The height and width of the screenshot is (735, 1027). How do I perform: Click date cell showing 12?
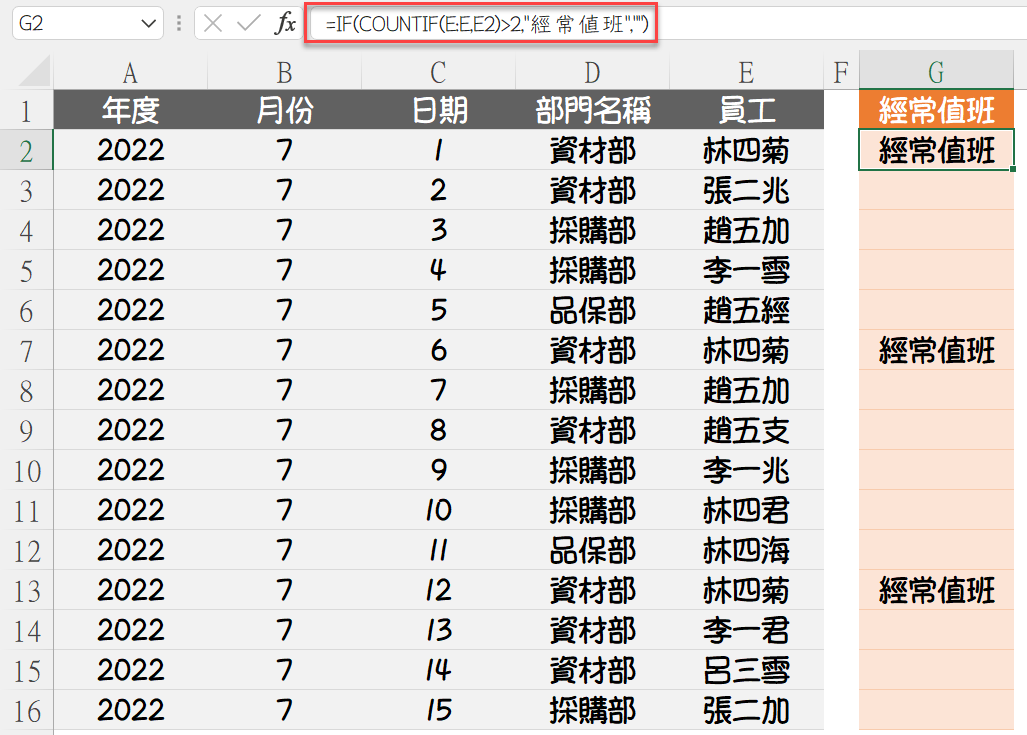[x=438, y=590]
